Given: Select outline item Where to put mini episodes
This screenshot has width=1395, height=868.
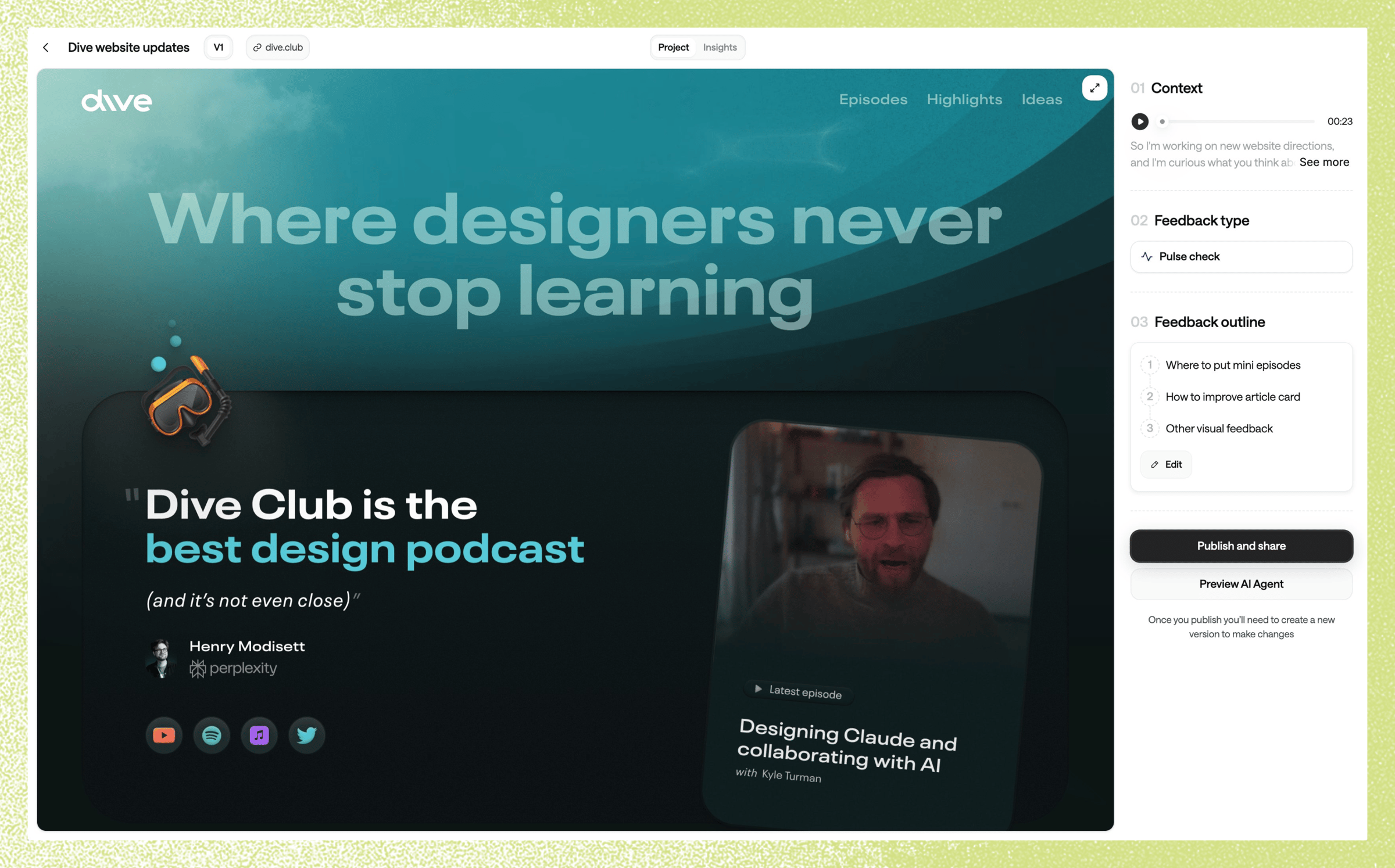Looking at the screenshot, I should (1233, 365).
